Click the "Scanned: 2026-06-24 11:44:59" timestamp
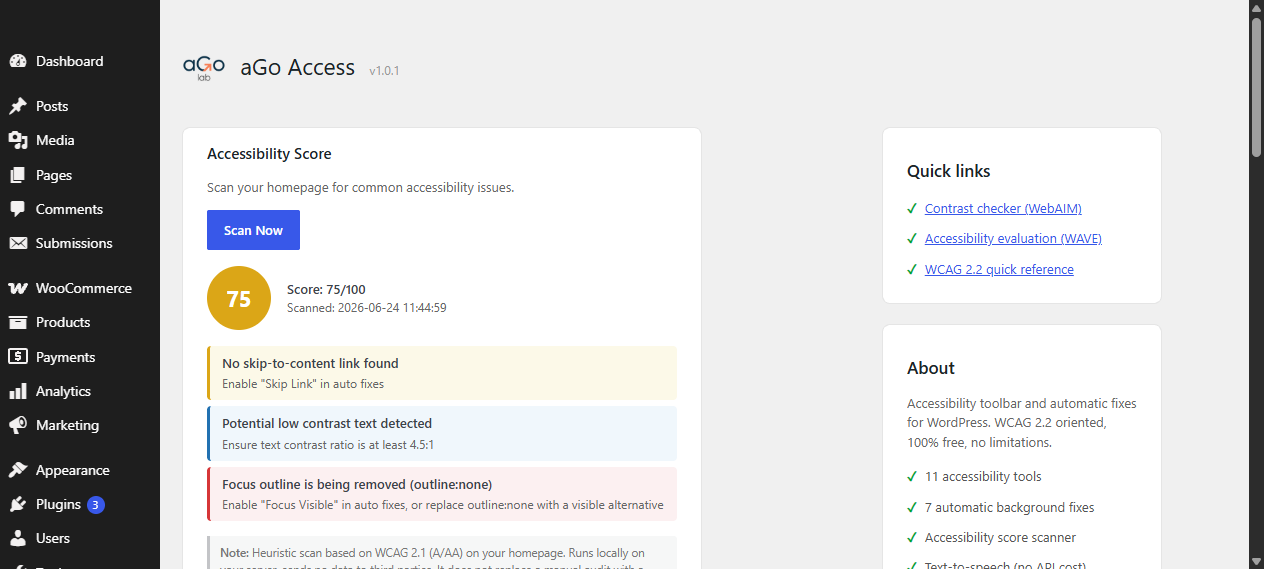The image size is (1264, 569). (x=367, y=308)
